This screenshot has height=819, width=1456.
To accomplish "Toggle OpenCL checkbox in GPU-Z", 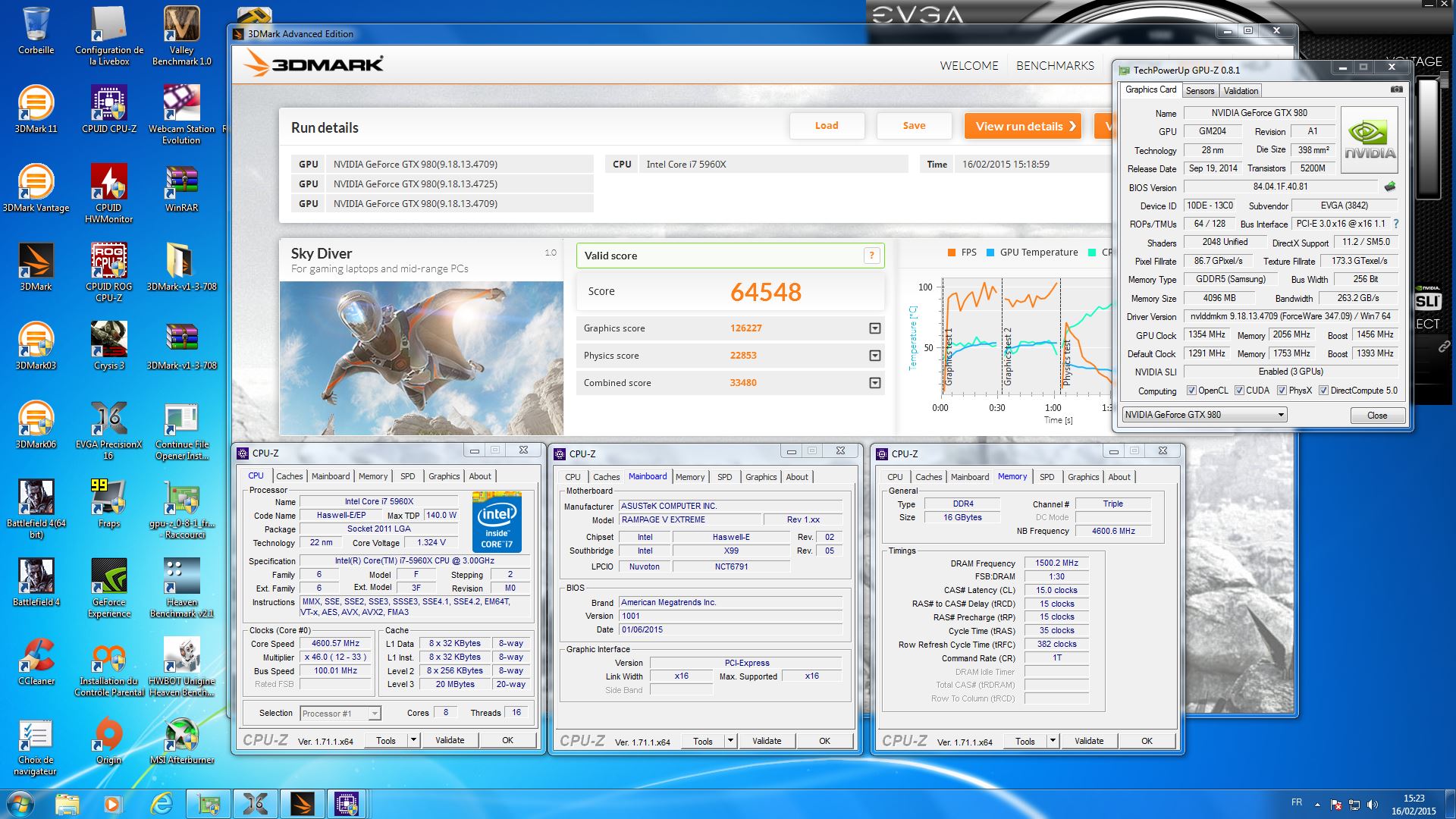I will [x=1191, y=391].
